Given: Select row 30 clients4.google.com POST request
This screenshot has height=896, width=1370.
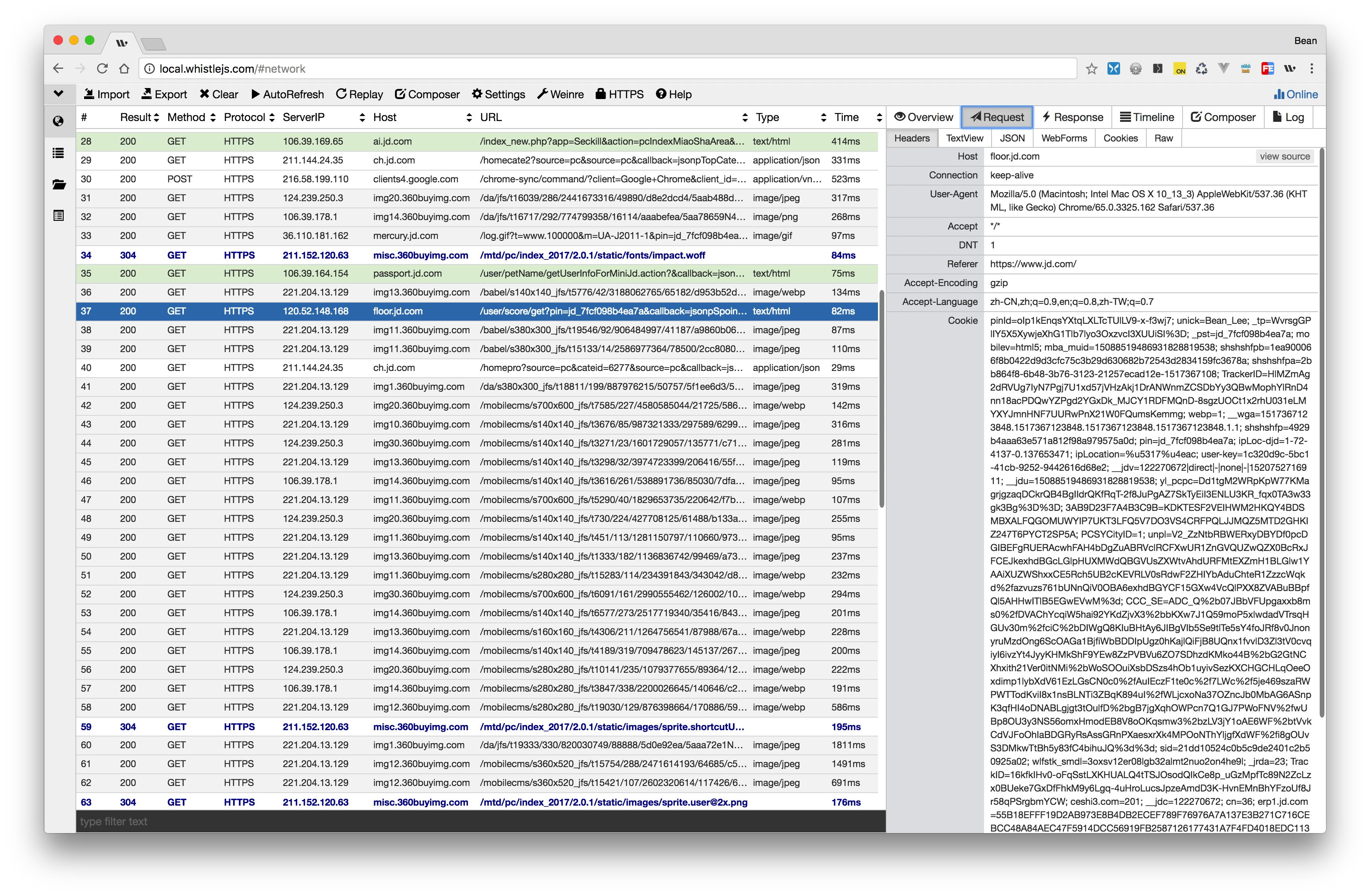Looking at the screenshot, I should pos(477,179).
